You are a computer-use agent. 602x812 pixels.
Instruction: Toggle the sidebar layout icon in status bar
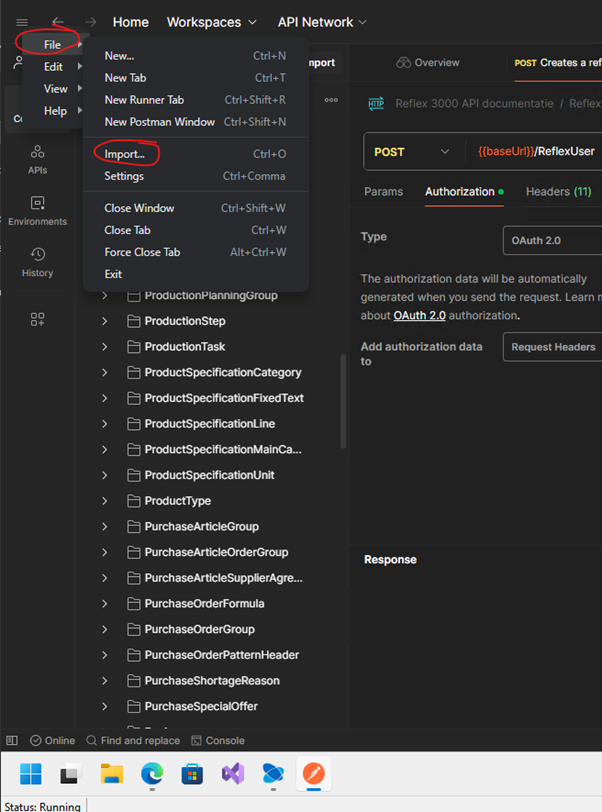(x=12, y=741)
